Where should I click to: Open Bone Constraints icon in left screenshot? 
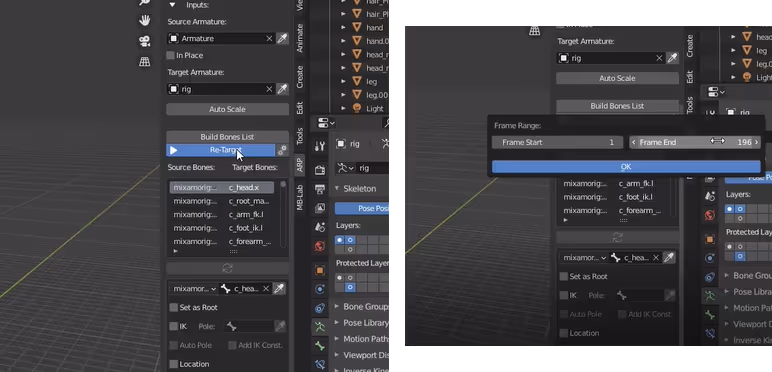(320, 365)
